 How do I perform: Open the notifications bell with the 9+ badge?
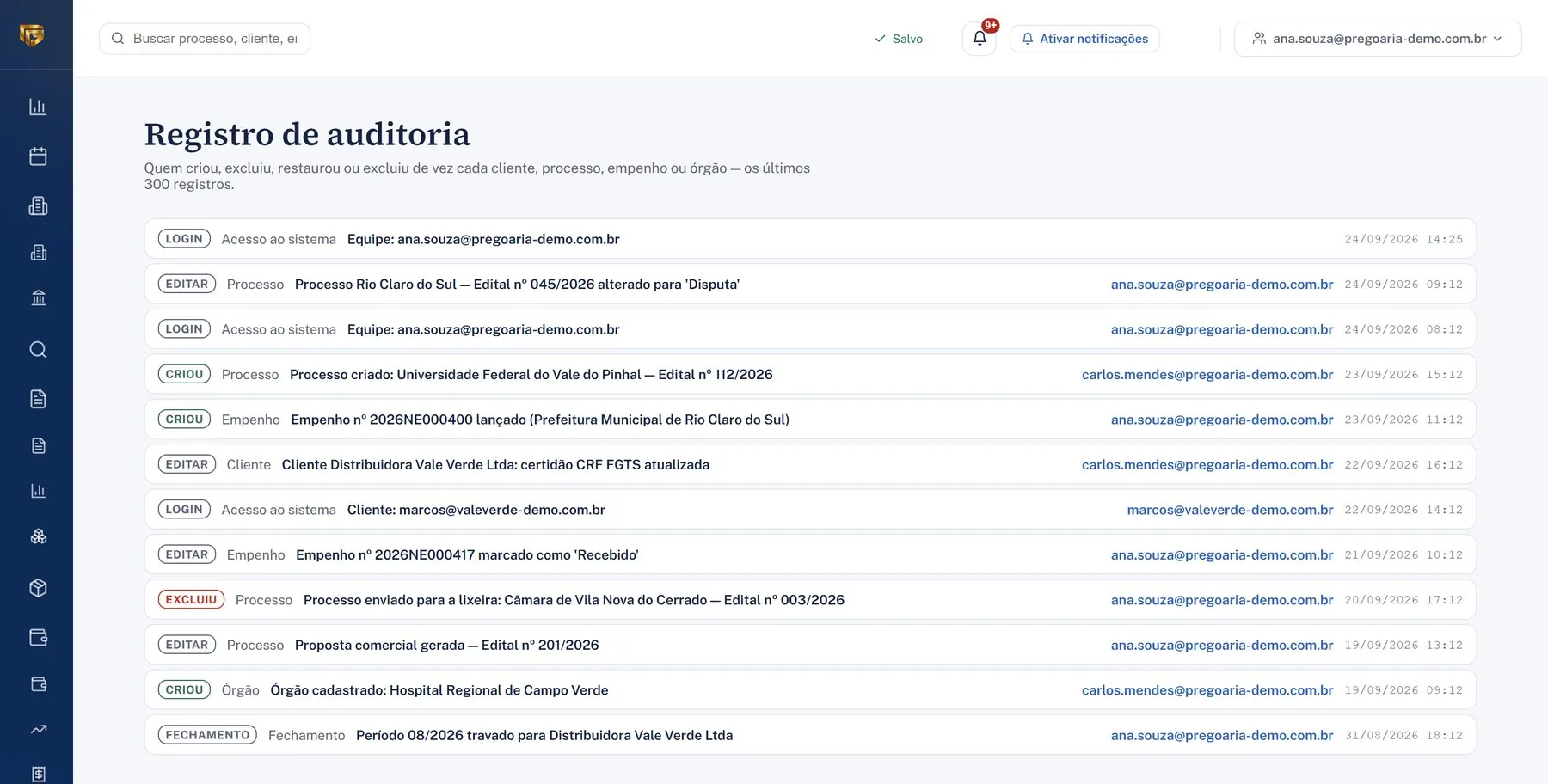(980, 38)
